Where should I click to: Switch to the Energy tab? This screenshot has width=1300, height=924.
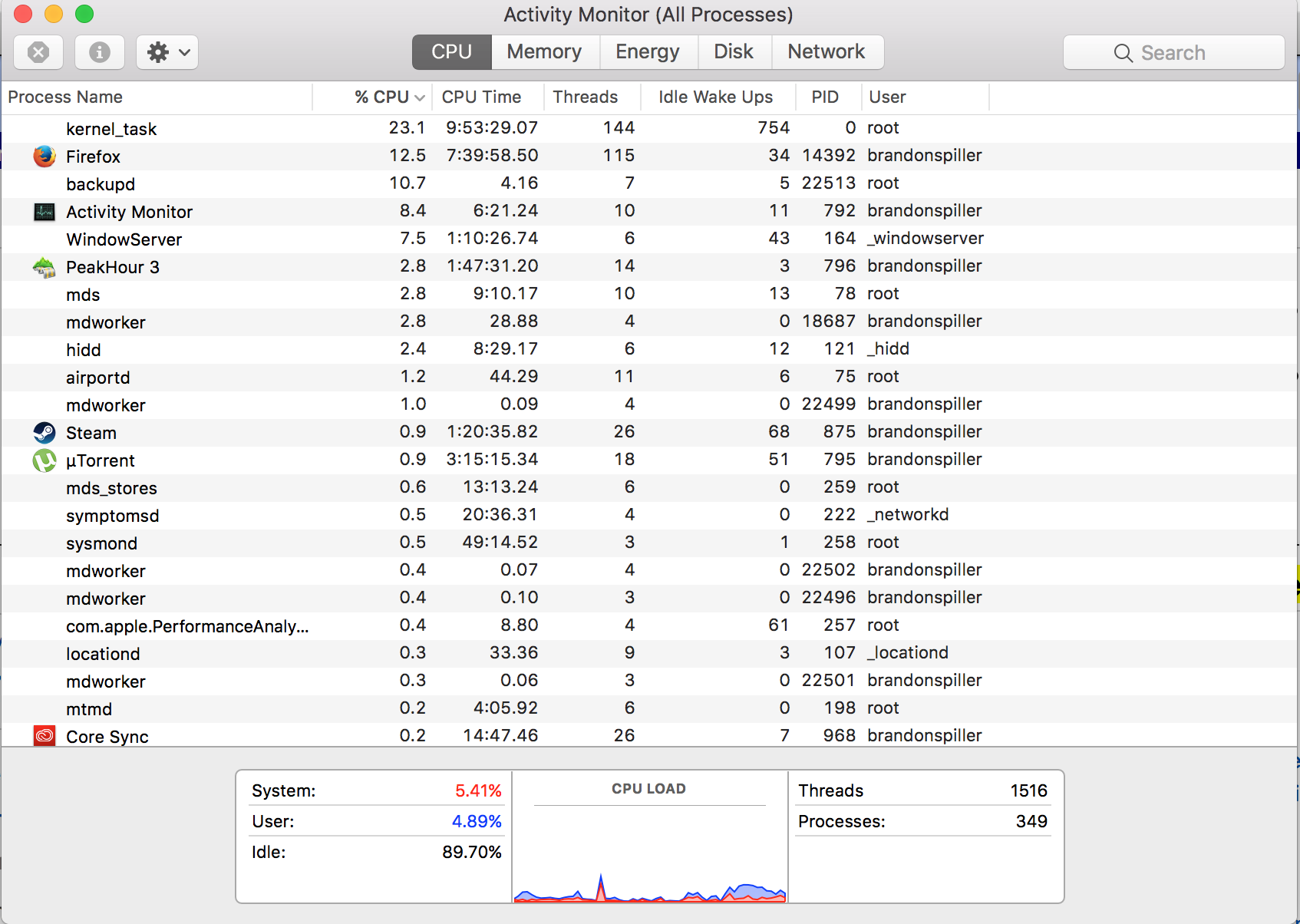point(648,52)
